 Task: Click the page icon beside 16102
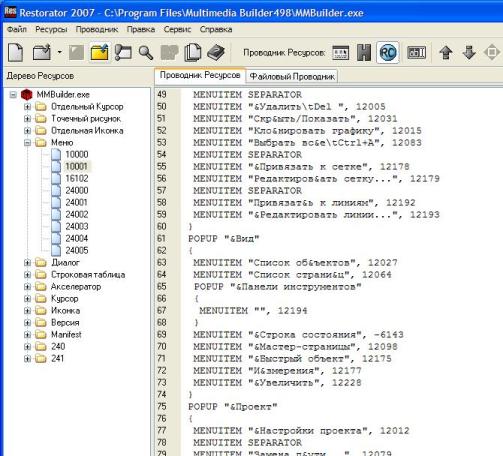point(56,178)
